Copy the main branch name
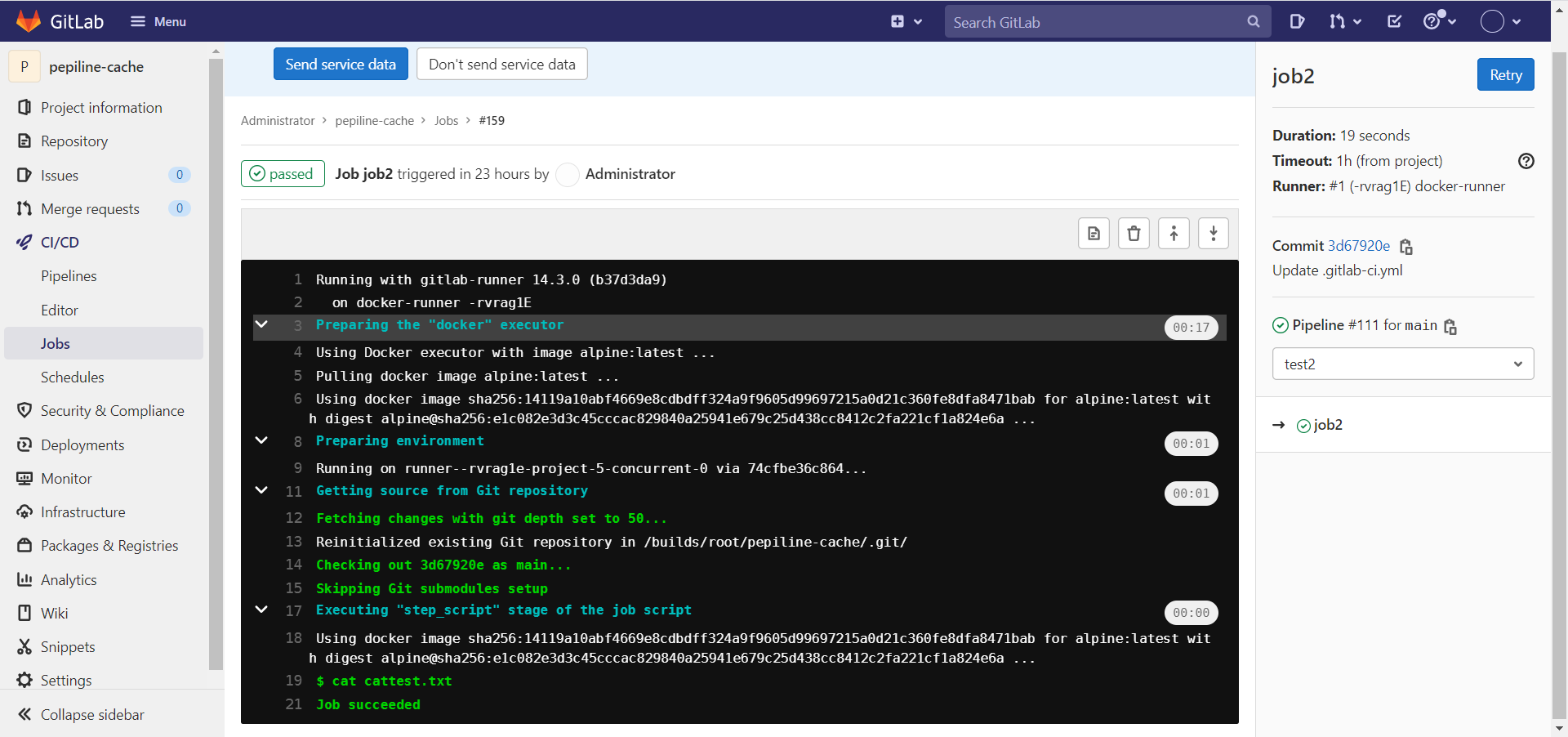1568x737 pixels. pos(1450,327)
